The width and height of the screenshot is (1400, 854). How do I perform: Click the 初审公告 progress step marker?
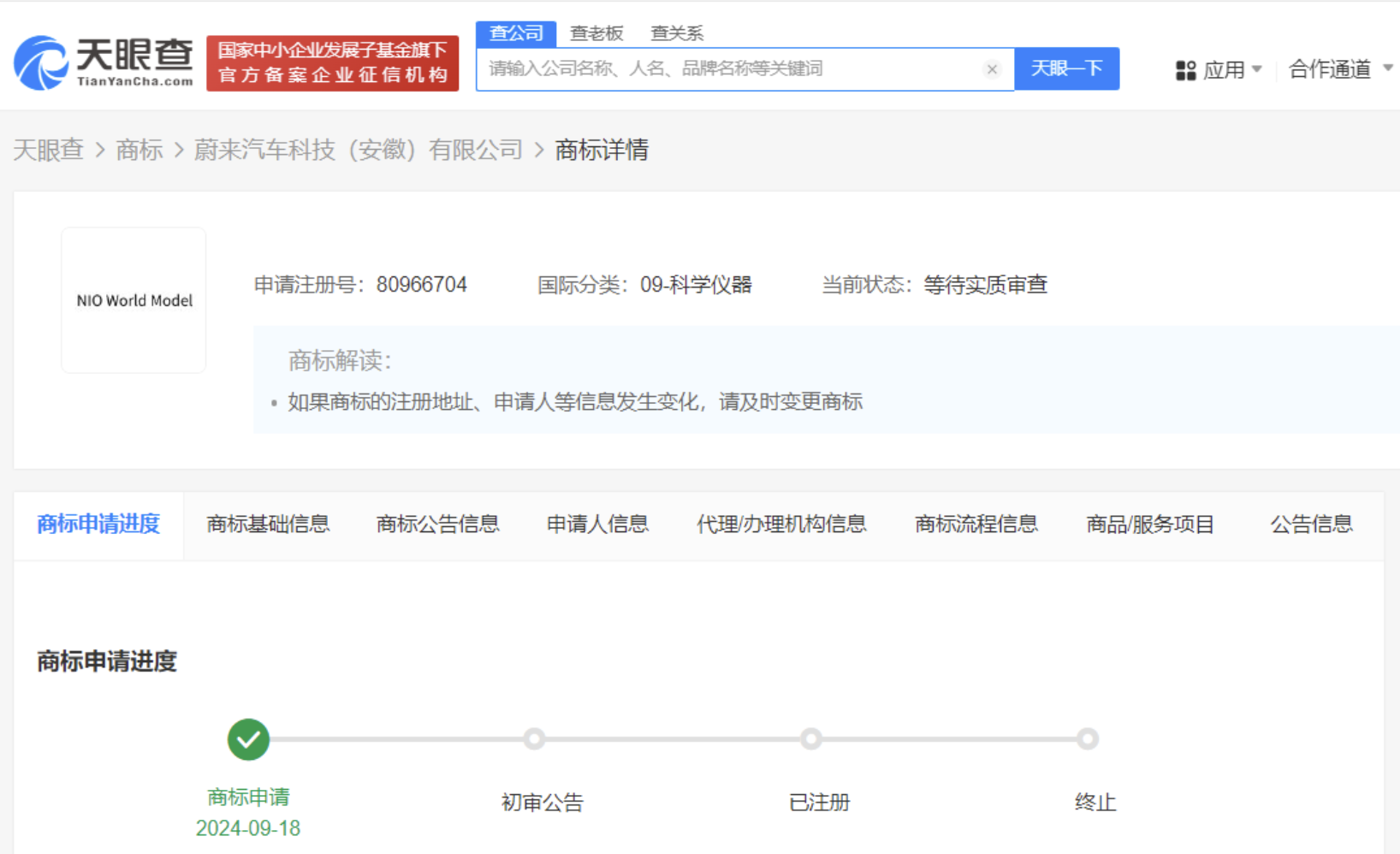point(534,738)
